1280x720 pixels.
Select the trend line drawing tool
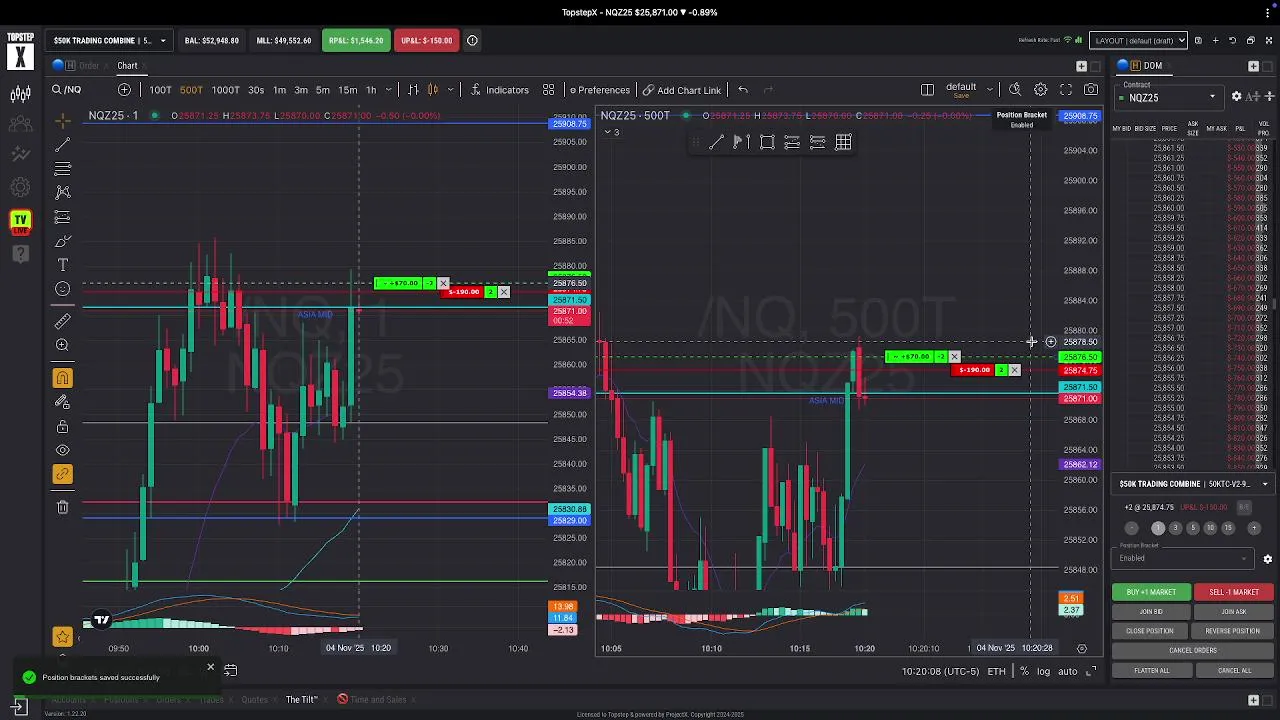click(x=62, y=144)
